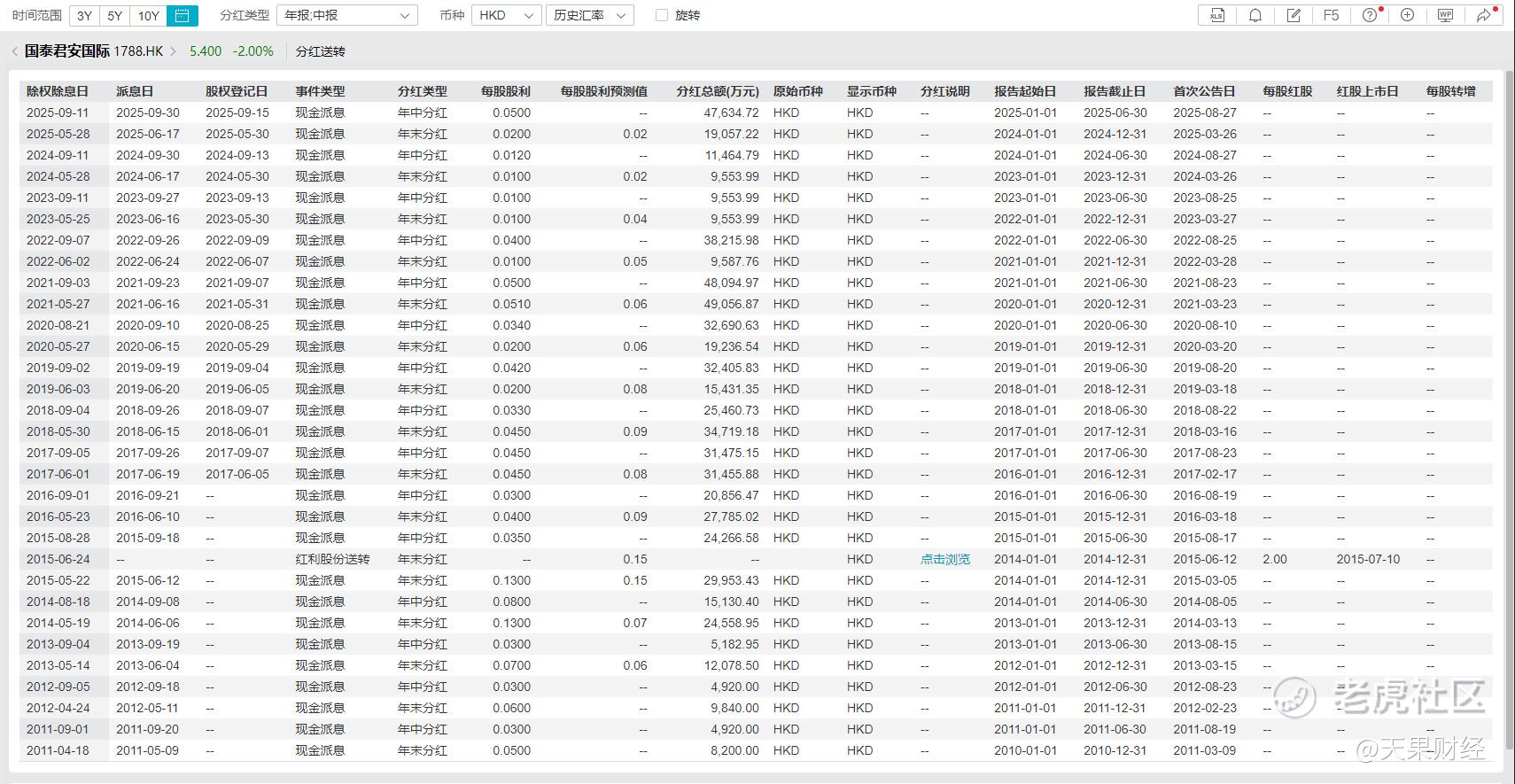Screen dimensions: 1515x784
Task: Select total dividend cell 5,182.95
Action: [x=735, y=644]
